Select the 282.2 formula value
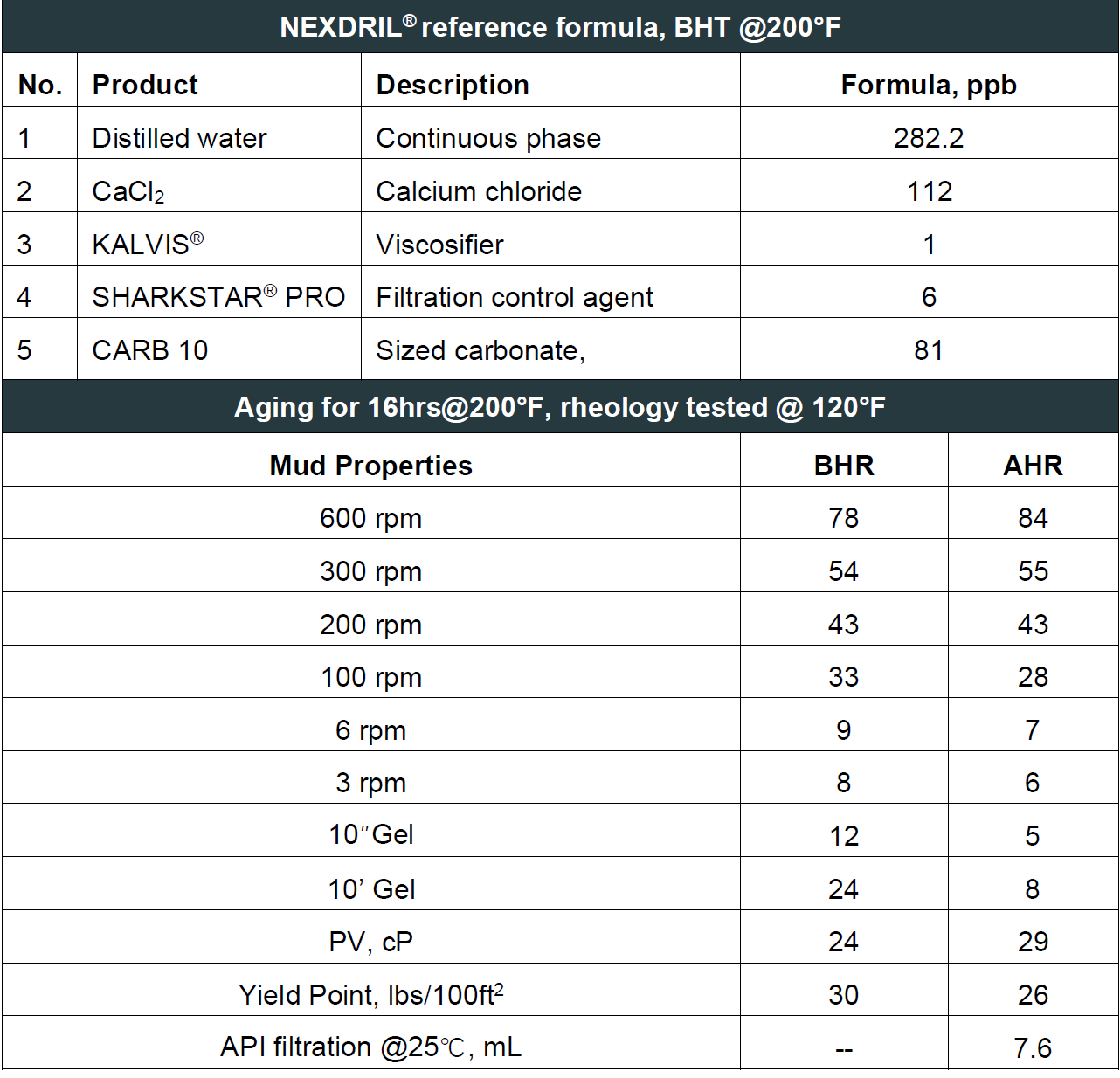 coord(929,138)
